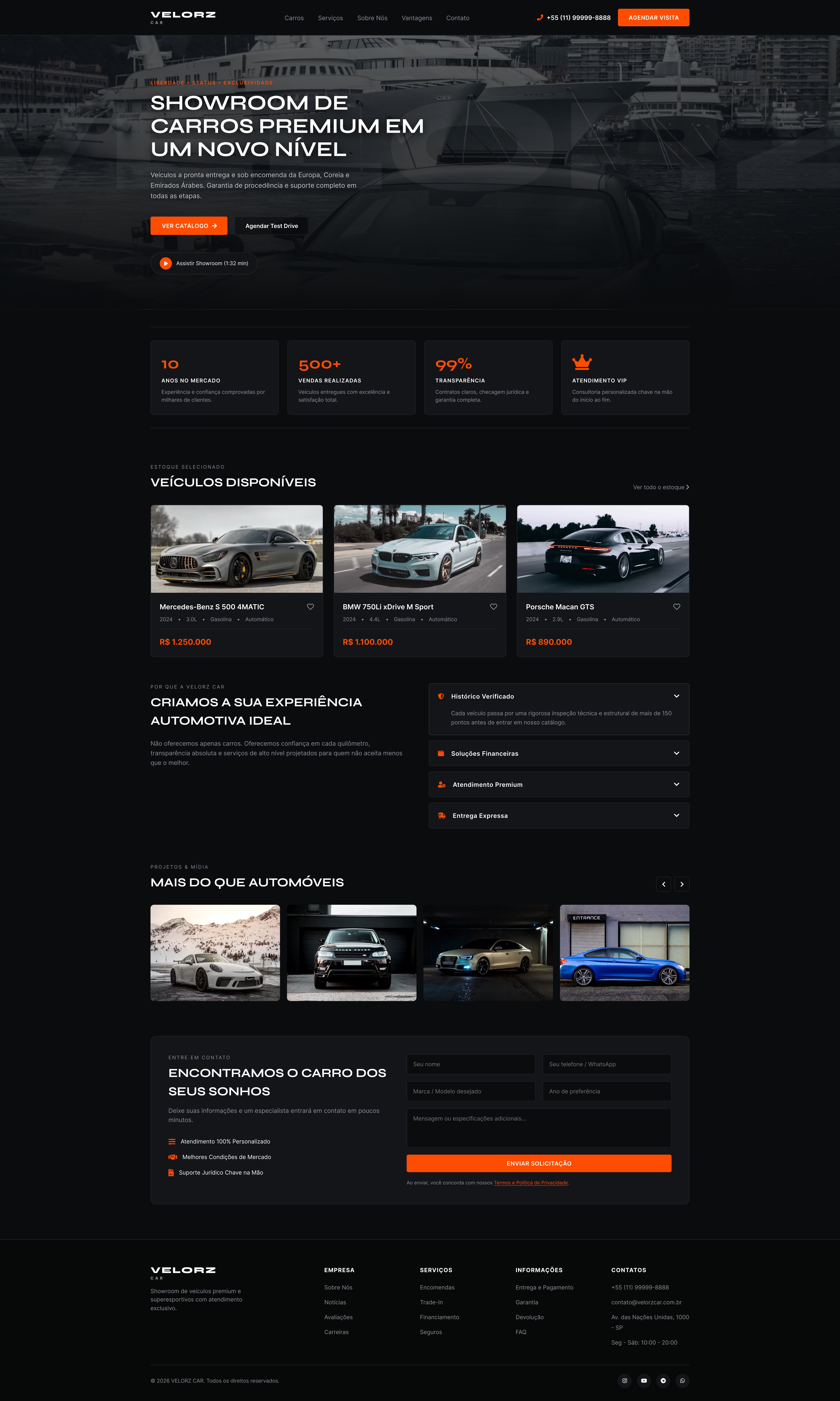The height and width of the screenshot is (1401, 840).
Task: Open Ver todo o estoque link
Action: point(661,487)
